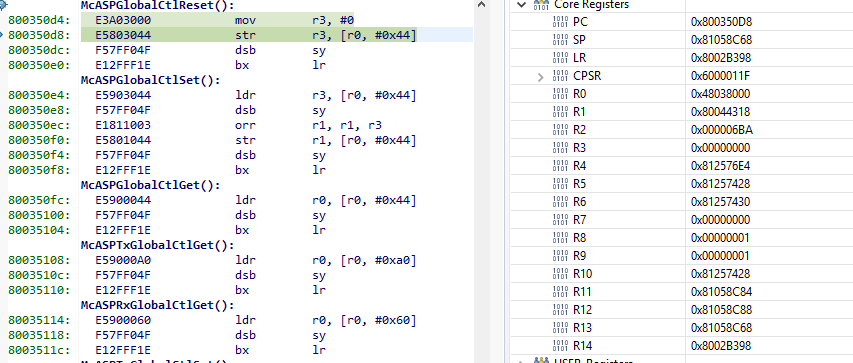Screen dimensions: 853x363
Task: Click the R0 register icon
Action: [560, 94]
